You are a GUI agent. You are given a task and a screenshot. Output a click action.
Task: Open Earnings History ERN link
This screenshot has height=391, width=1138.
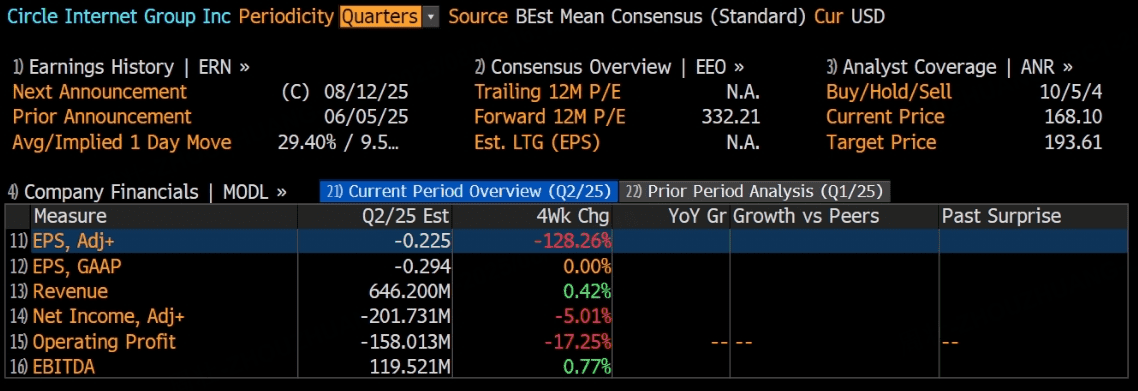point(131,67)
